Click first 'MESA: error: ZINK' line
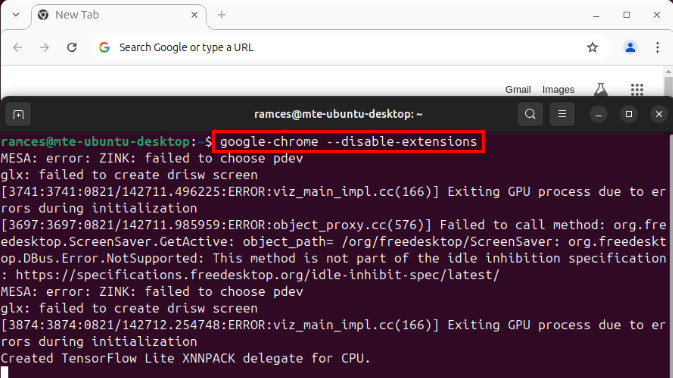673x378 pixels. point(152,158)
